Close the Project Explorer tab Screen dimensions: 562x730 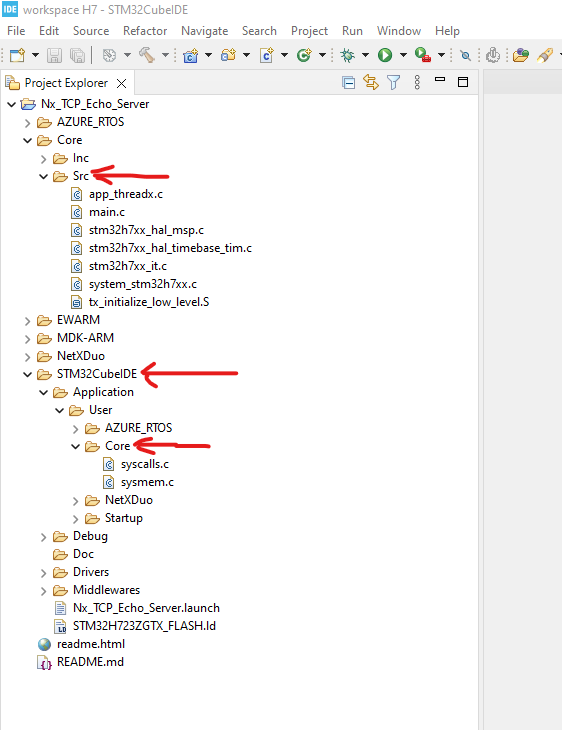point(122,83)
